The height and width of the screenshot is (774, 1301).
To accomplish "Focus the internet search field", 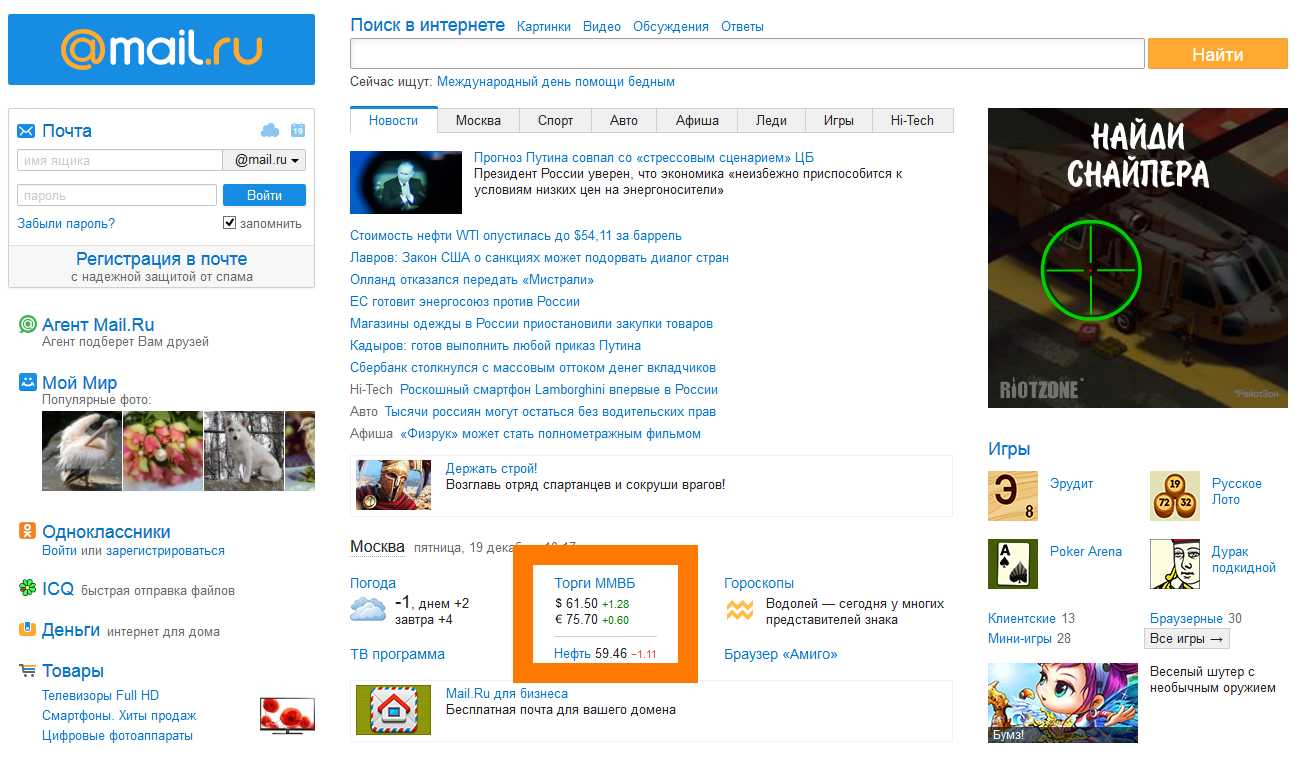I will (747, 53).
